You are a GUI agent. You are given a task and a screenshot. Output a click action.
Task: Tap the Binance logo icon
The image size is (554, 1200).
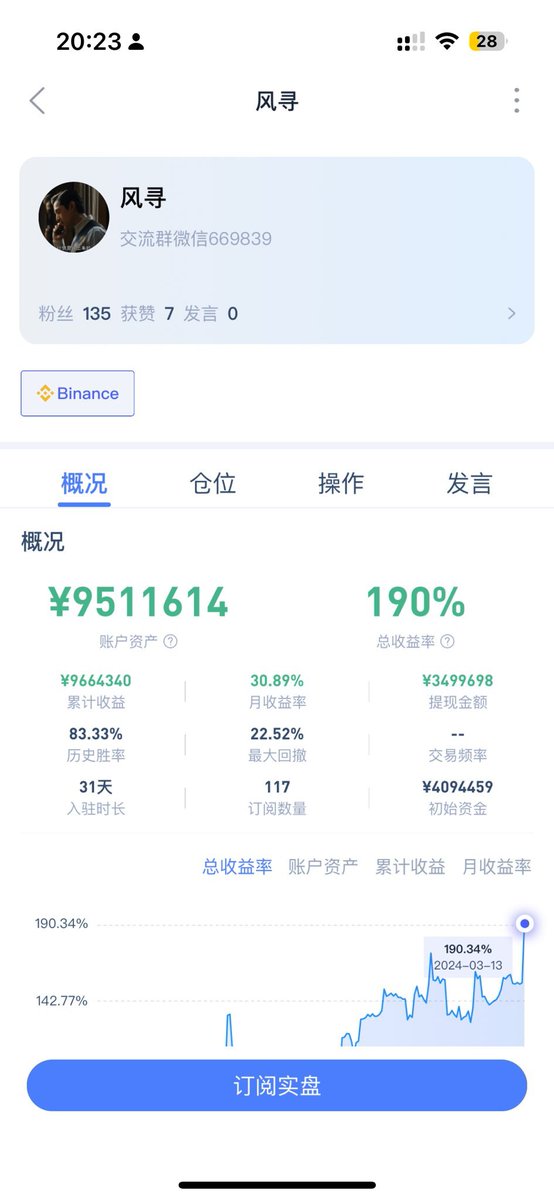pyautogui.click(x=44, y=393)
